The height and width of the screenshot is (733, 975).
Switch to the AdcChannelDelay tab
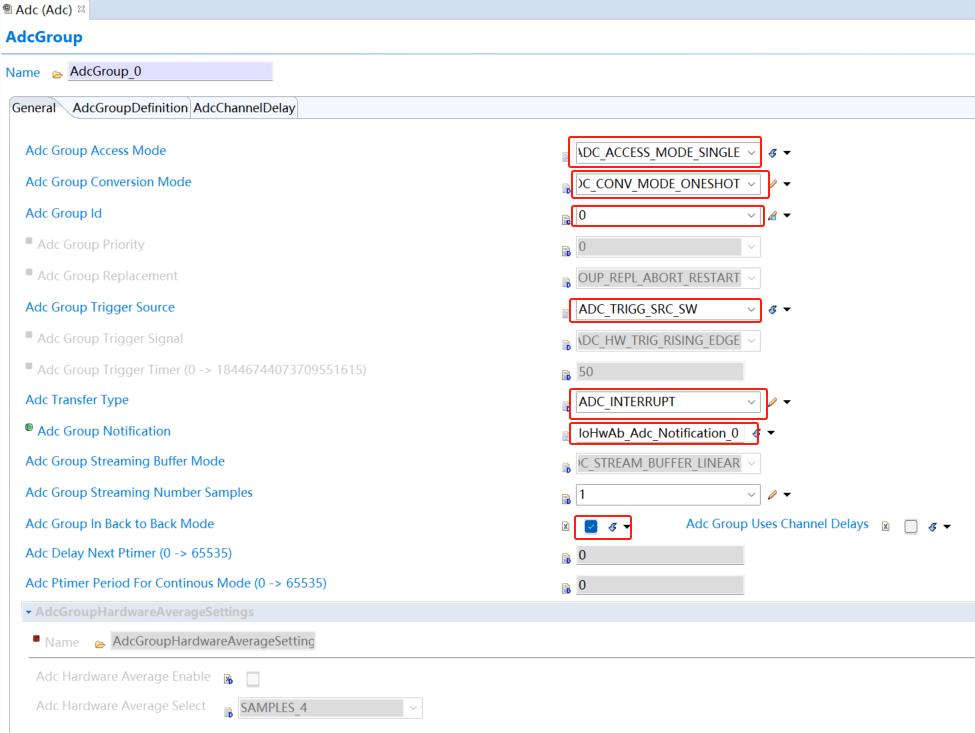click(x=244, y=108)
